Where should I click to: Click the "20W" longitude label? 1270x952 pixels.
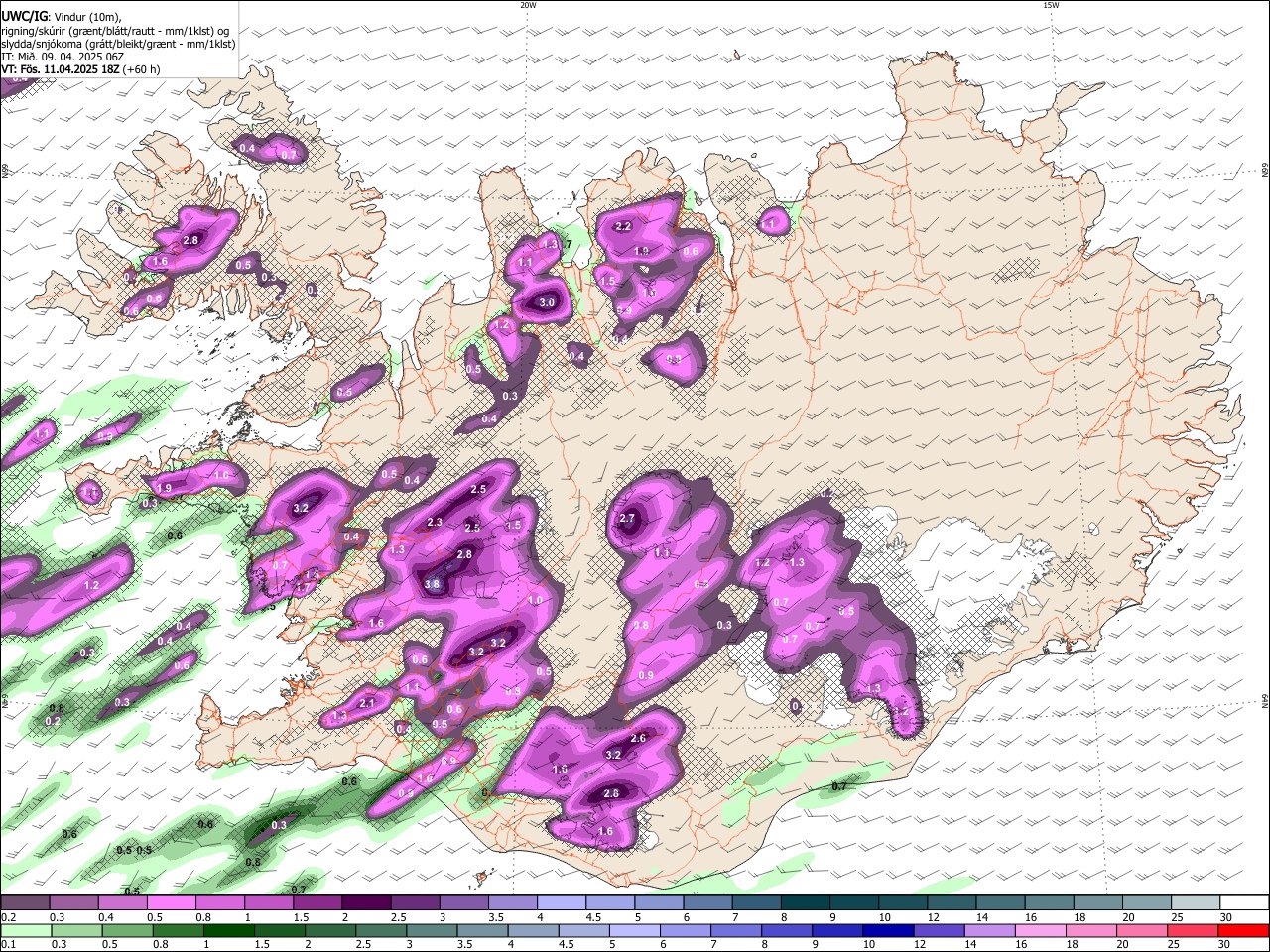coord(528,5)
